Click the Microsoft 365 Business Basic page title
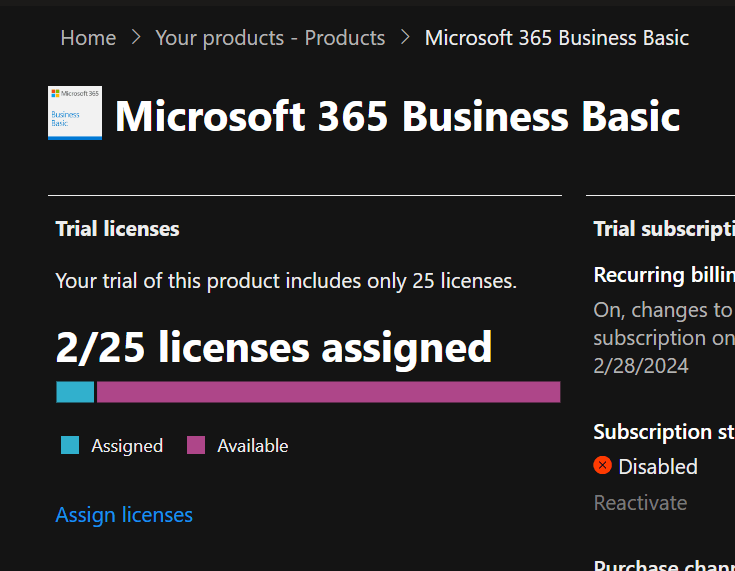This screenshot has width=735, height=571. coord(397,117)
